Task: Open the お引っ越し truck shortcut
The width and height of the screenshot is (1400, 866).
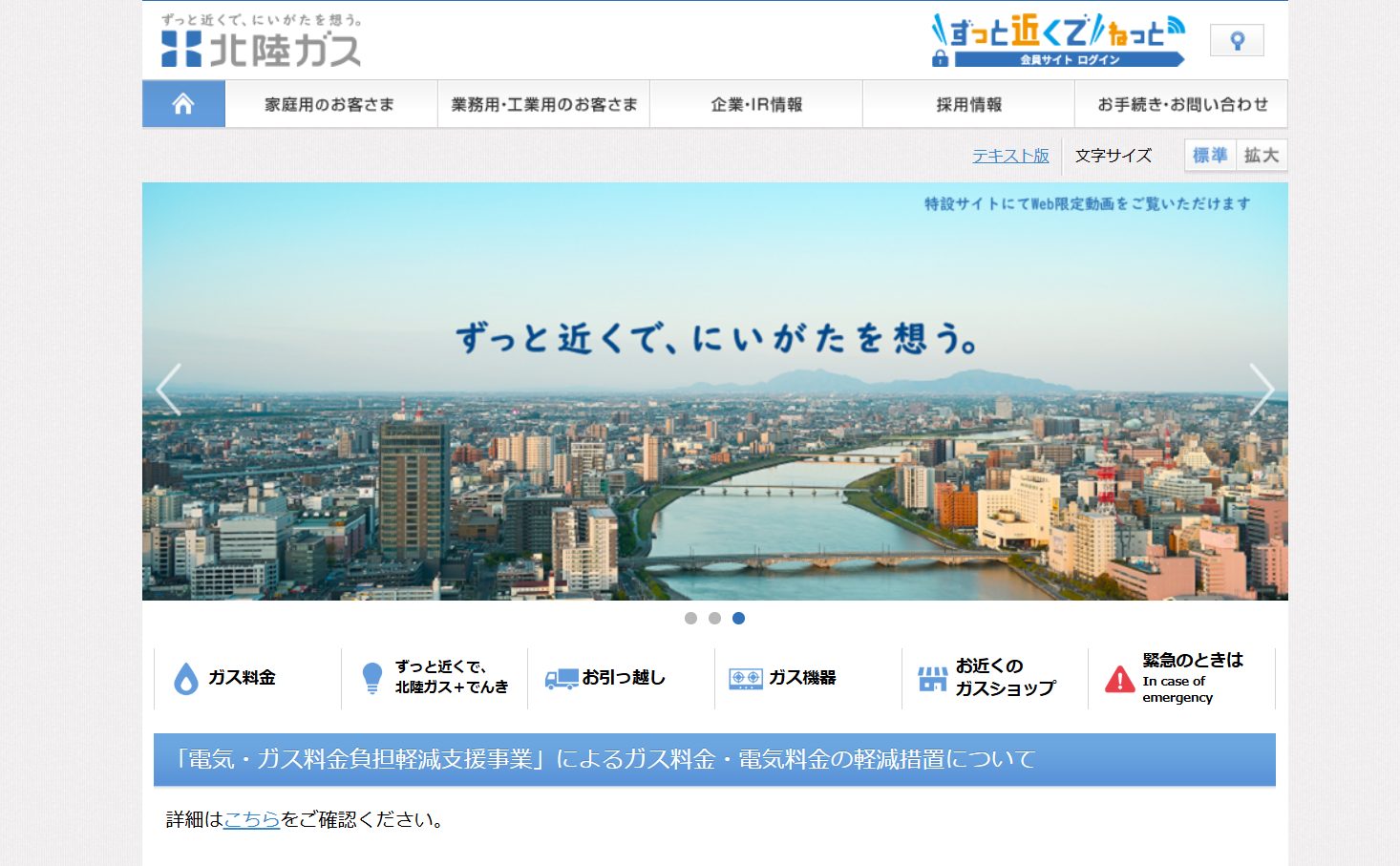Action: coord(621,678)
